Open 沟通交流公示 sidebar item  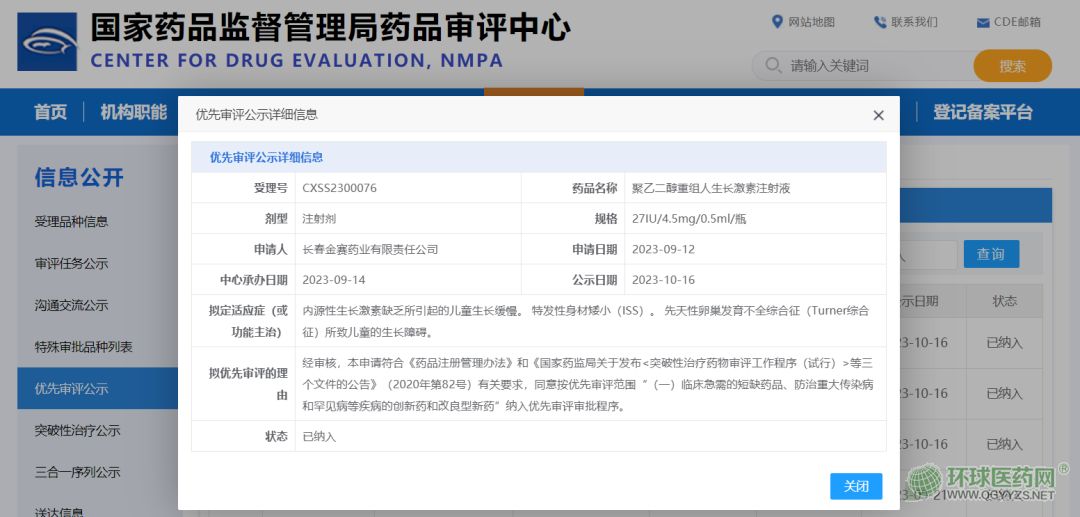coord(71,305)
